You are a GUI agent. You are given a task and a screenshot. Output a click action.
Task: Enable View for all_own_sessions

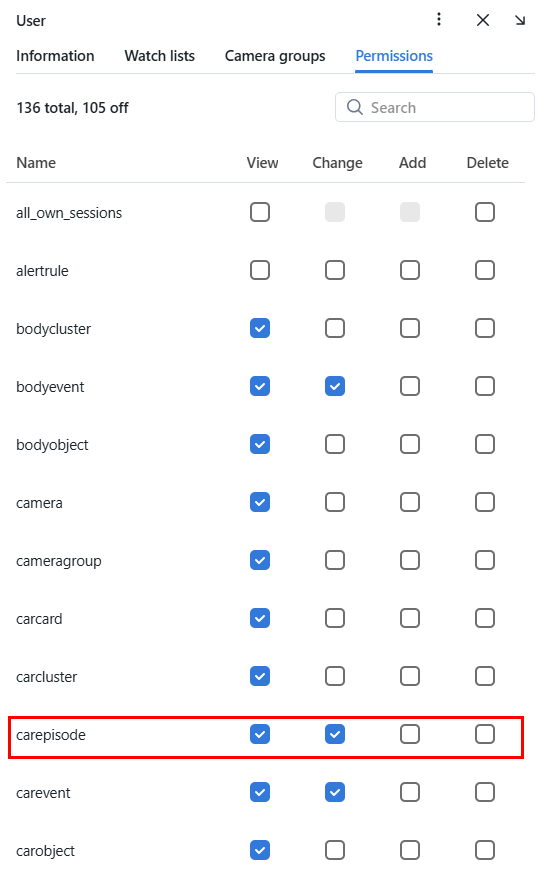pyautogui.click(x=260, y=212)
